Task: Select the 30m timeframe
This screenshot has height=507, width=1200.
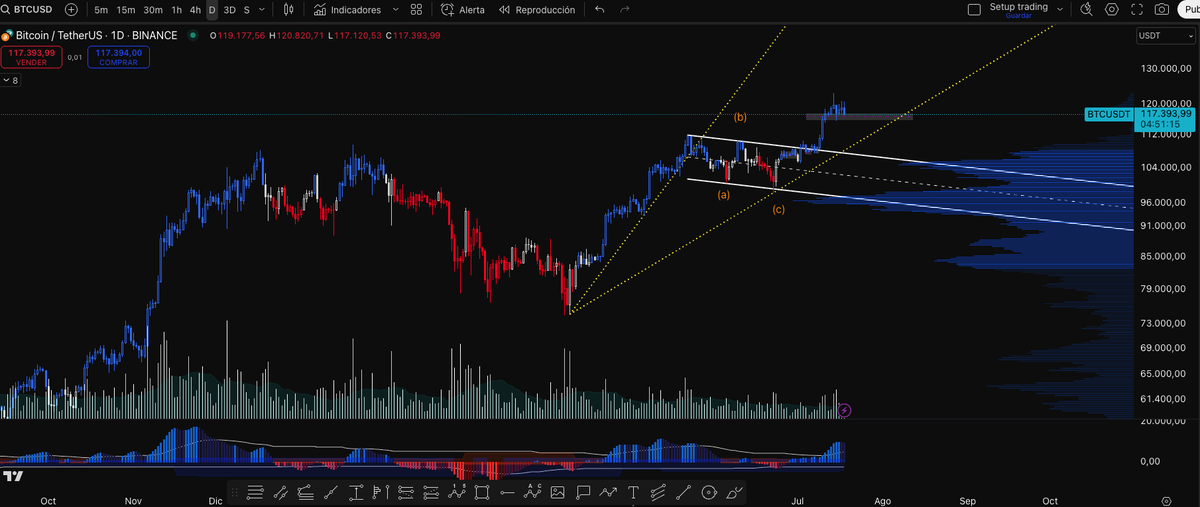Action: point(153,9)
